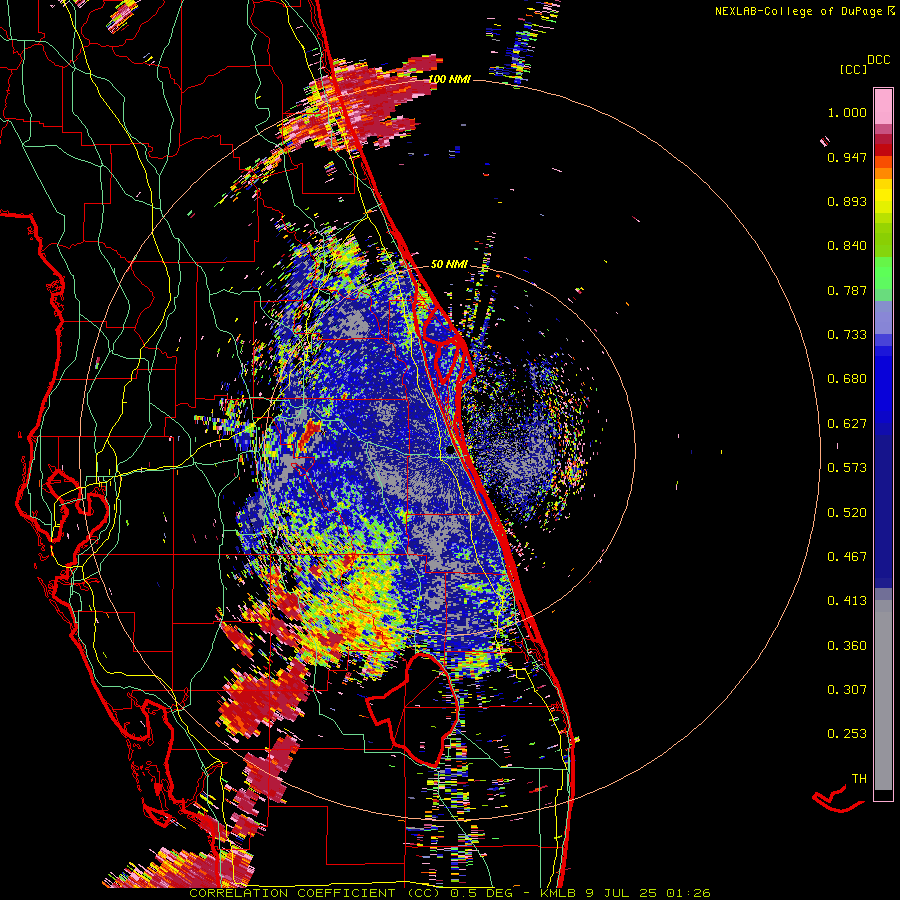Click the 0.680 color bar value

click(847, 379)
